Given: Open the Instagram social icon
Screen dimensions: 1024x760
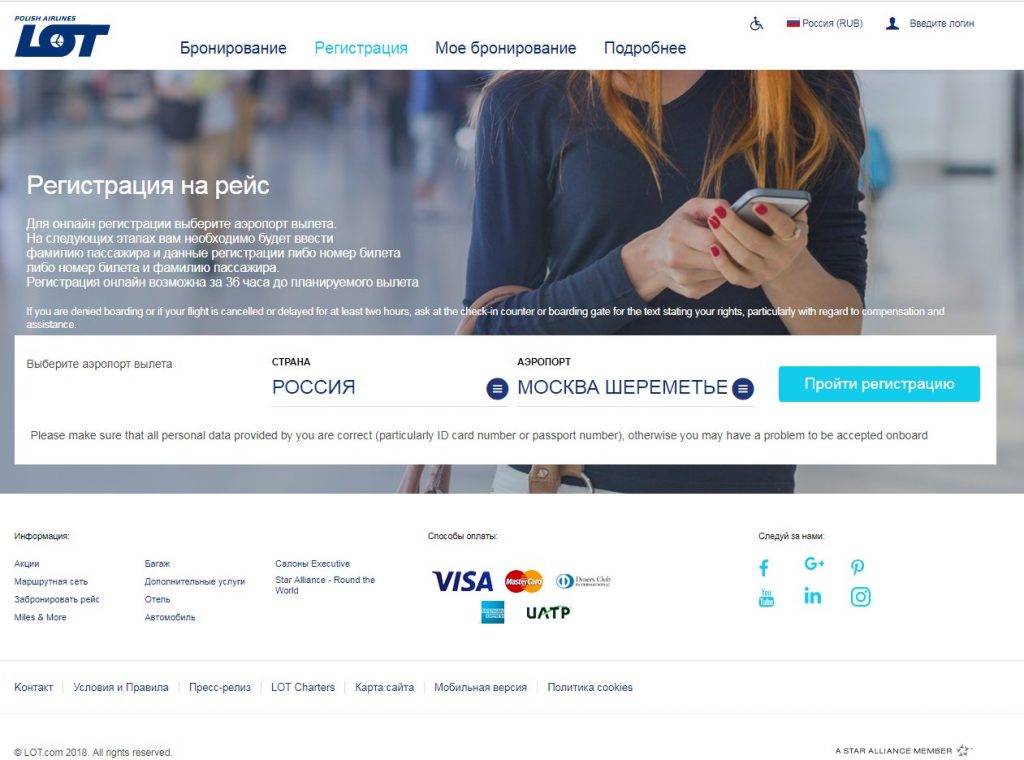Looking at the screenshot, I should (860, 597).
